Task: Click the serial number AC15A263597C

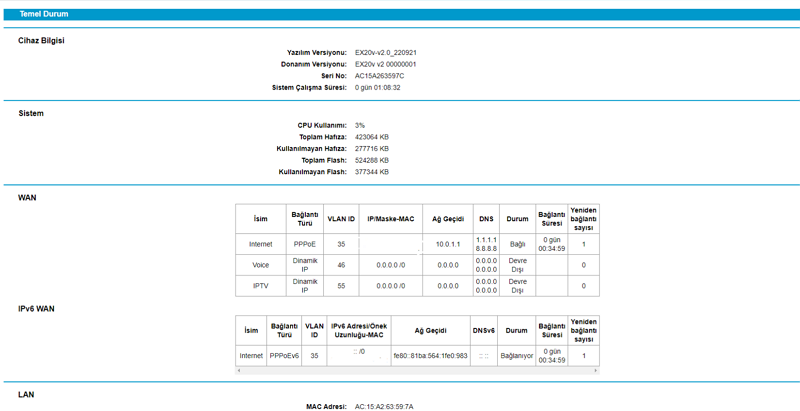Action: pos(379,76)
